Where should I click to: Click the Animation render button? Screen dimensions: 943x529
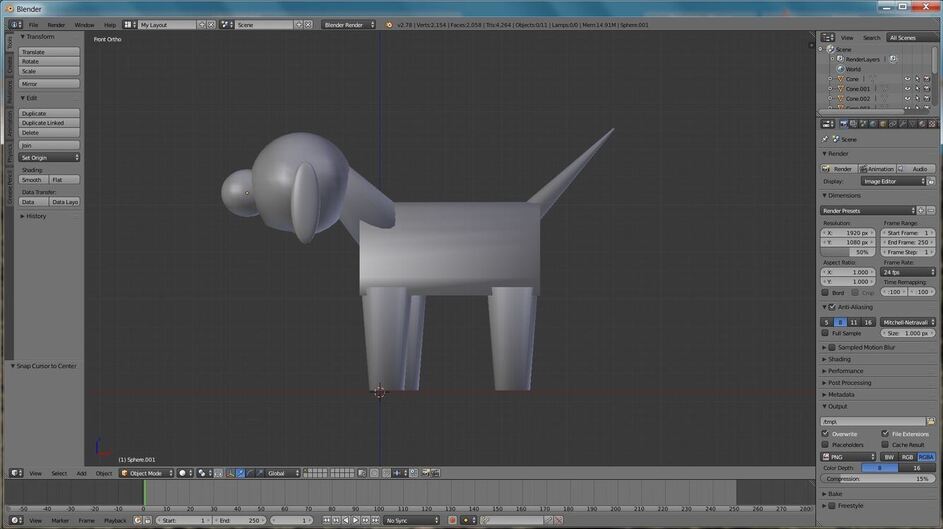[877, 169]
